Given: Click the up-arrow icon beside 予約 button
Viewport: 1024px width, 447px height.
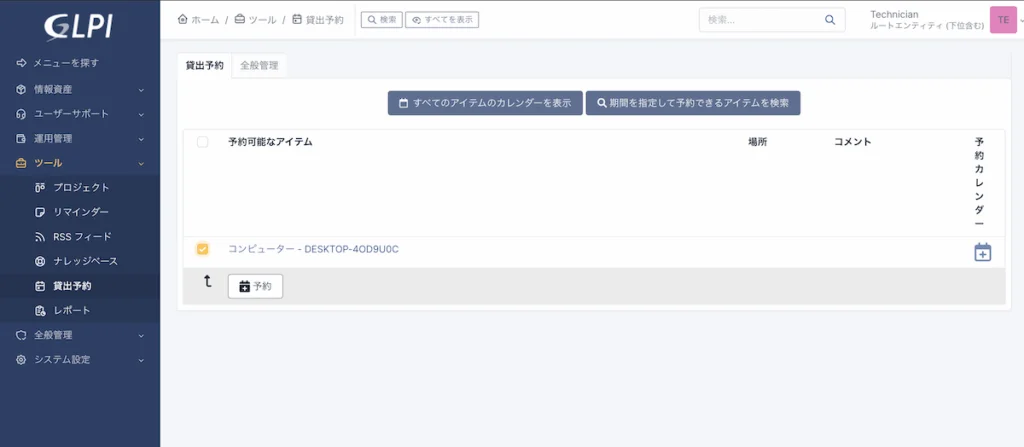Looking at the screenshot, I should [208, 282].
